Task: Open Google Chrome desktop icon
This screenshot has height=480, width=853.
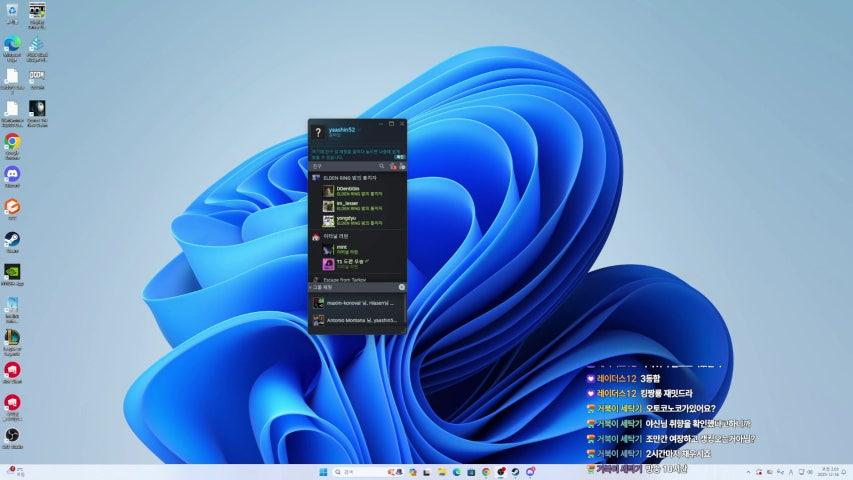Action: pyautogui.click(x=12, y=142)
